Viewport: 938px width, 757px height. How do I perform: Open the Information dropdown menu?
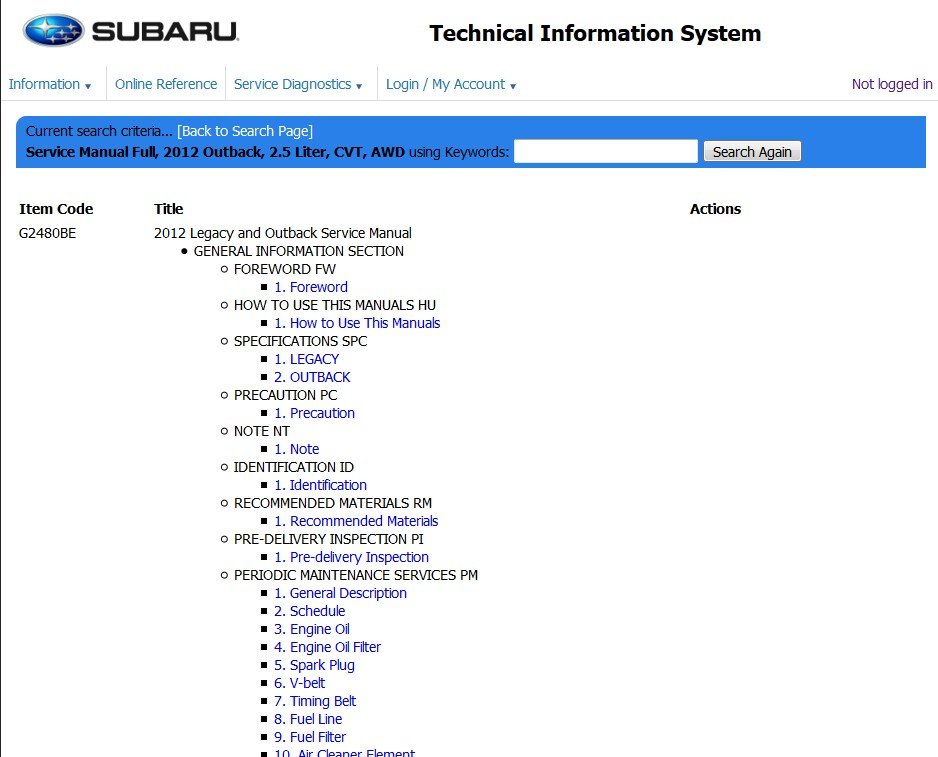[50, 84]
